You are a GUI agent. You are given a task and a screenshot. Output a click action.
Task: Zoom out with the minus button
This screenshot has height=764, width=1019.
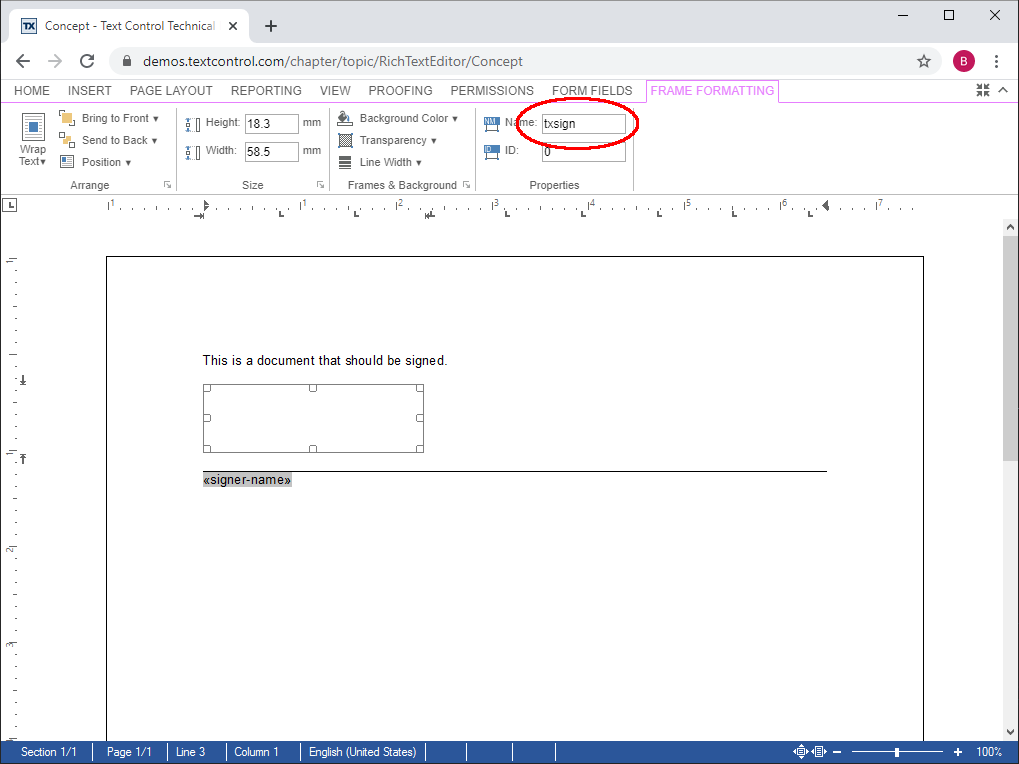point(837,752)
